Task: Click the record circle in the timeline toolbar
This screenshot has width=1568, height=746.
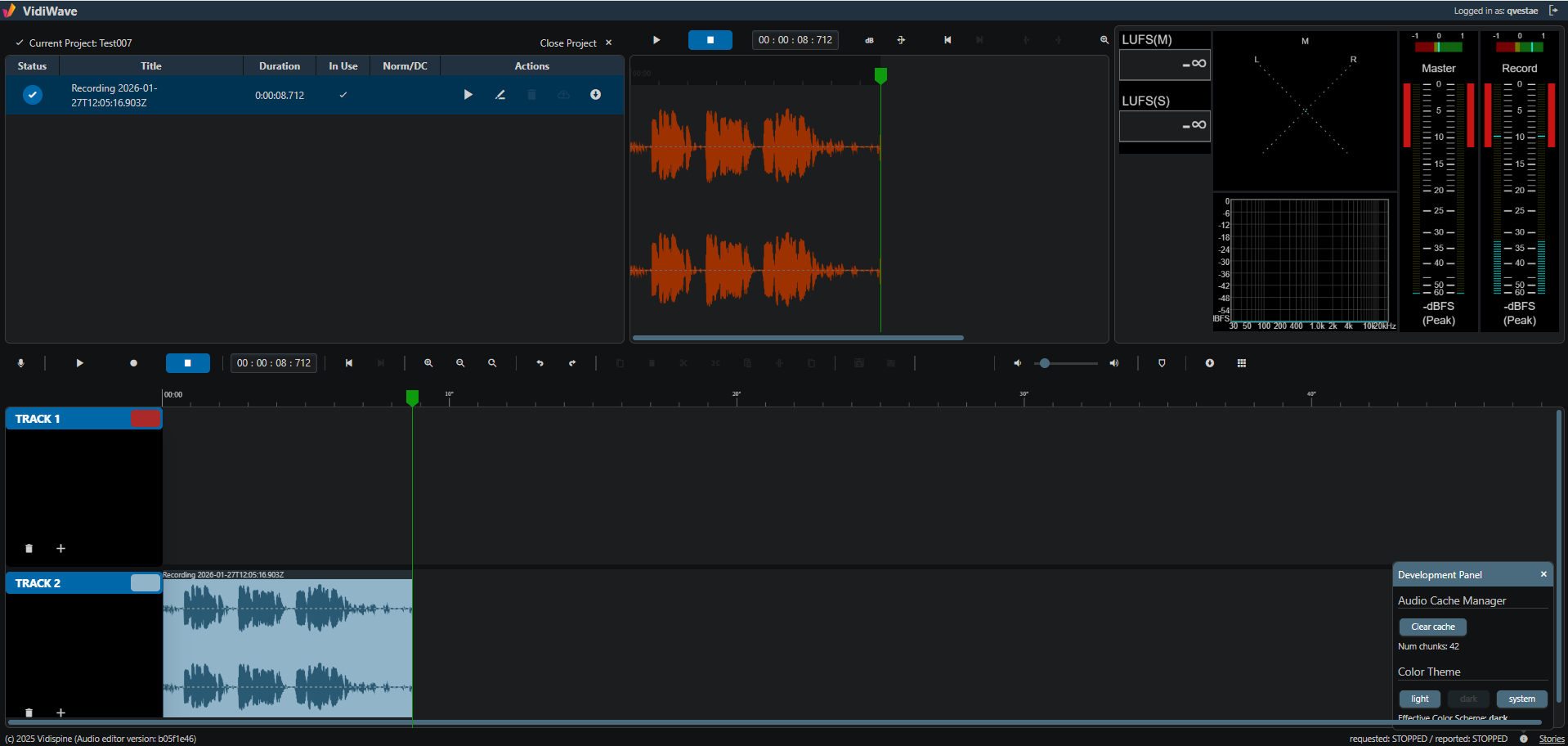Action: [x=133, y=363]
